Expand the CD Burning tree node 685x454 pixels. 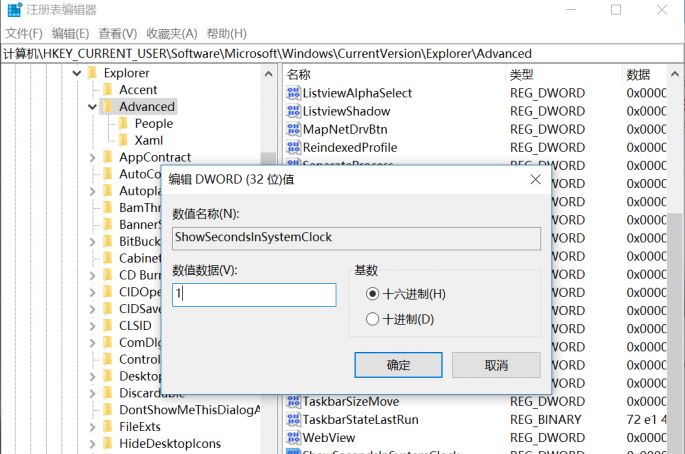pos(92,275)
